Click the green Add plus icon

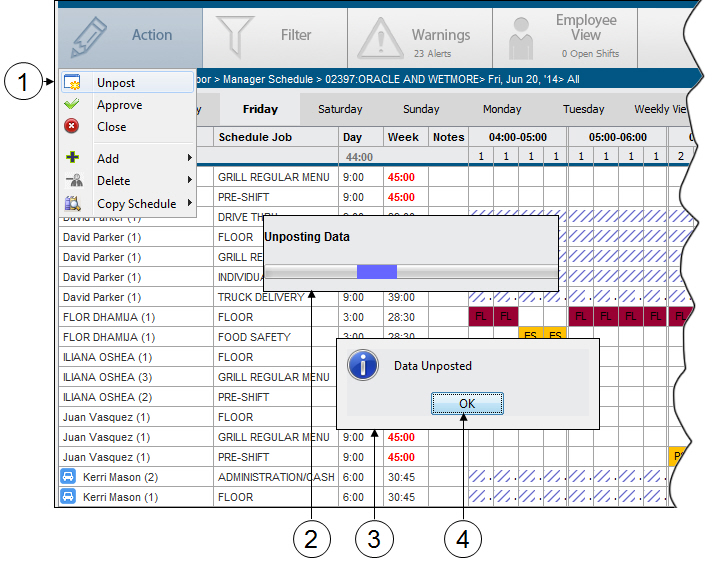tap(72, 157)
